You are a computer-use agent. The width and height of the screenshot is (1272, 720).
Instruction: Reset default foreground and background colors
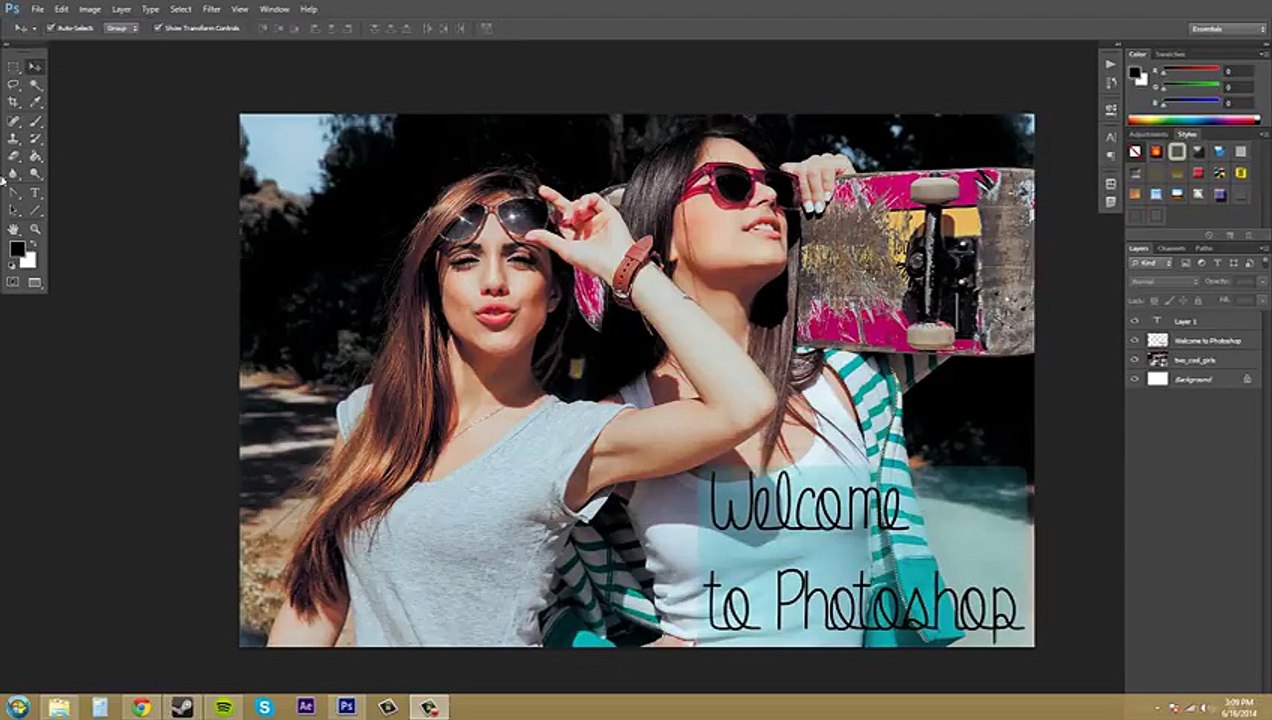11,265
